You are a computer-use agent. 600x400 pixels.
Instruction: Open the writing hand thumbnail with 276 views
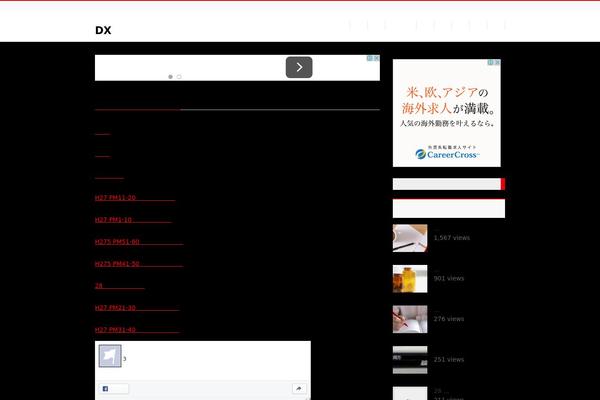pyautogui.click(x=410, y=319)
